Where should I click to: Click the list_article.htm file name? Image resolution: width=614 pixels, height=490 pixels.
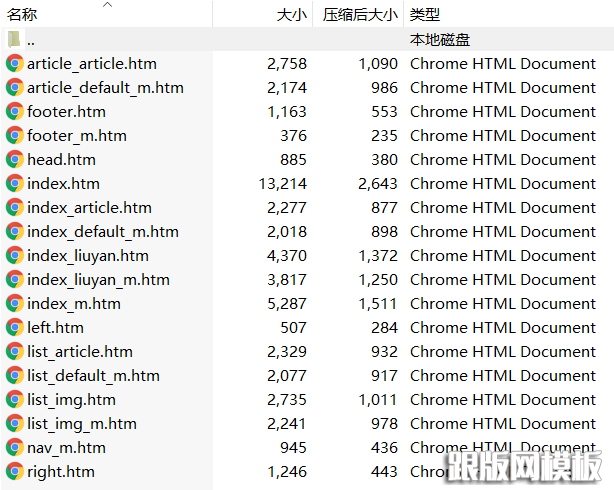point(80,352)
